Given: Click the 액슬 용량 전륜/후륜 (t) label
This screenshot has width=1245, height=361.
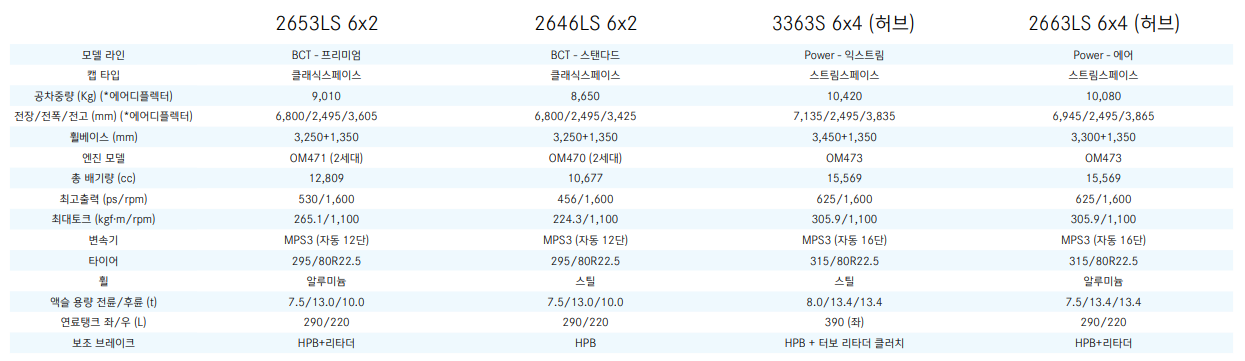Looking at the screenshot, I should click(104, 302).
